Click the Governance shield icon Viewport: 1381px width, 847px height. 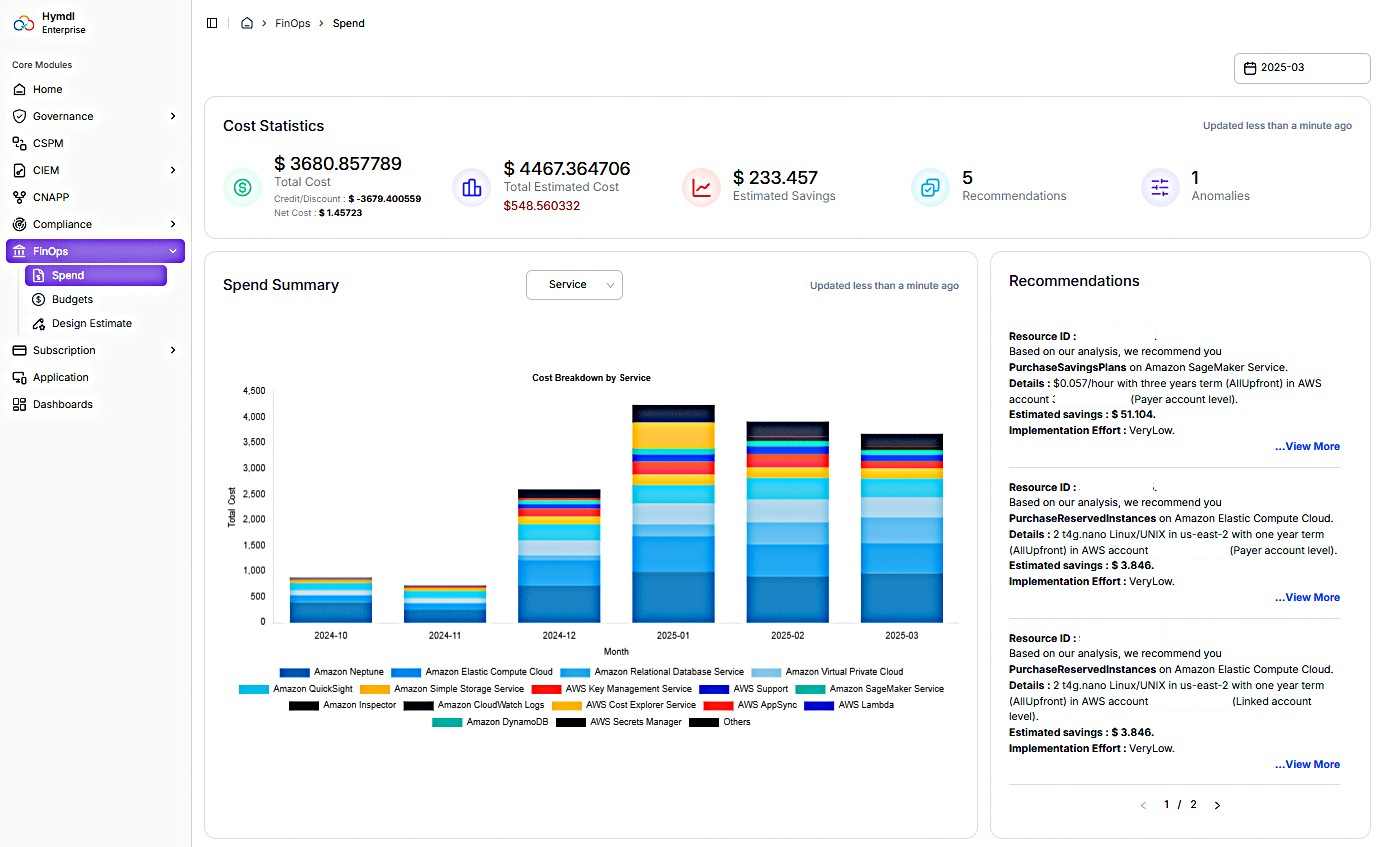pyautogui.click(x=19, y=116)
